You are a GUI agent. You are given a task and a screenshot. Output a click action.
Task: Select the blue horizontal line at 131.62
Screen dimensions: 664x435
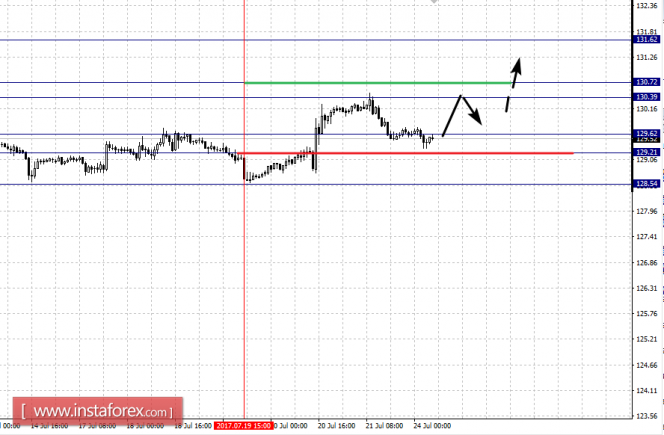click(x=316, y=40)
